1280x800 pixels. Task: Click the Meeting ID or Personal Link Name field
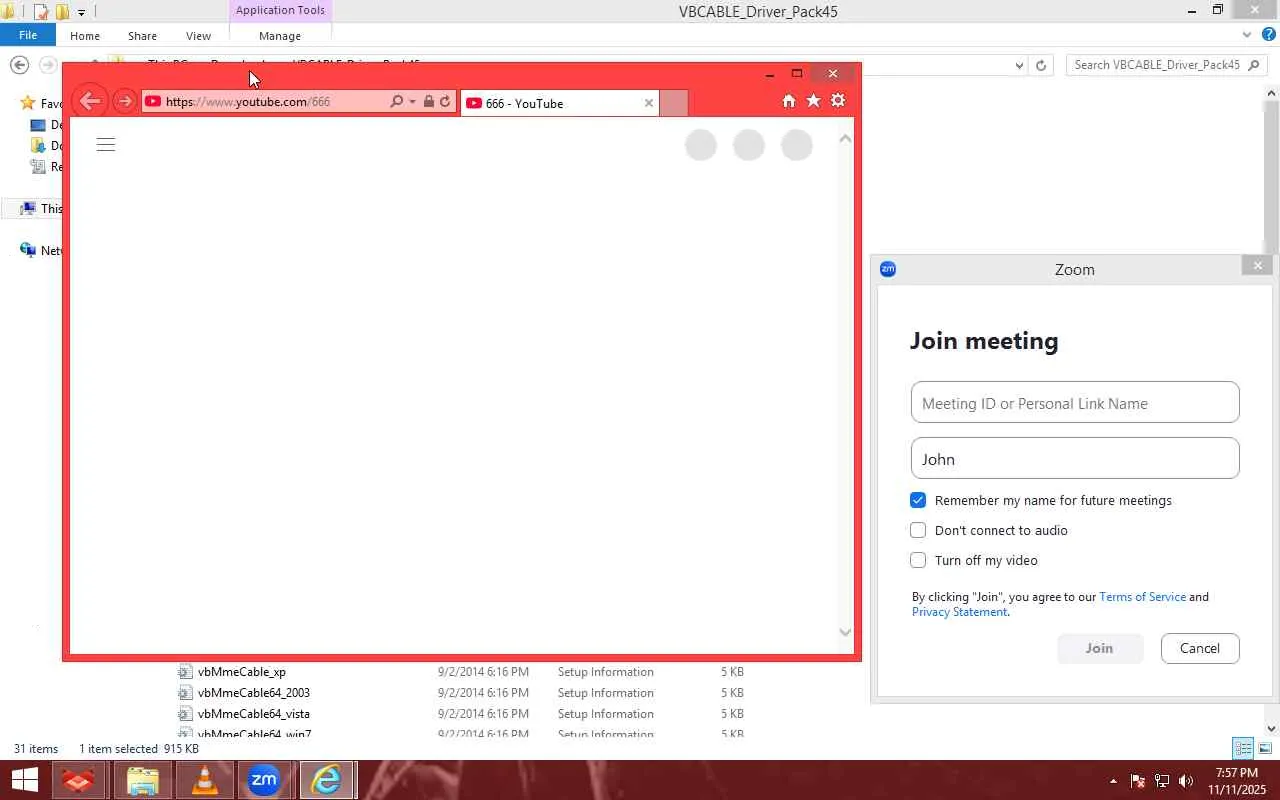tap(1075, 402)
